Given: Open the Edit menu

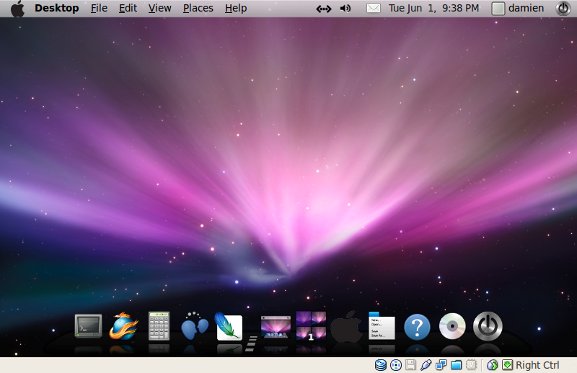Looking at the screenshot, I should click(128, 8).
